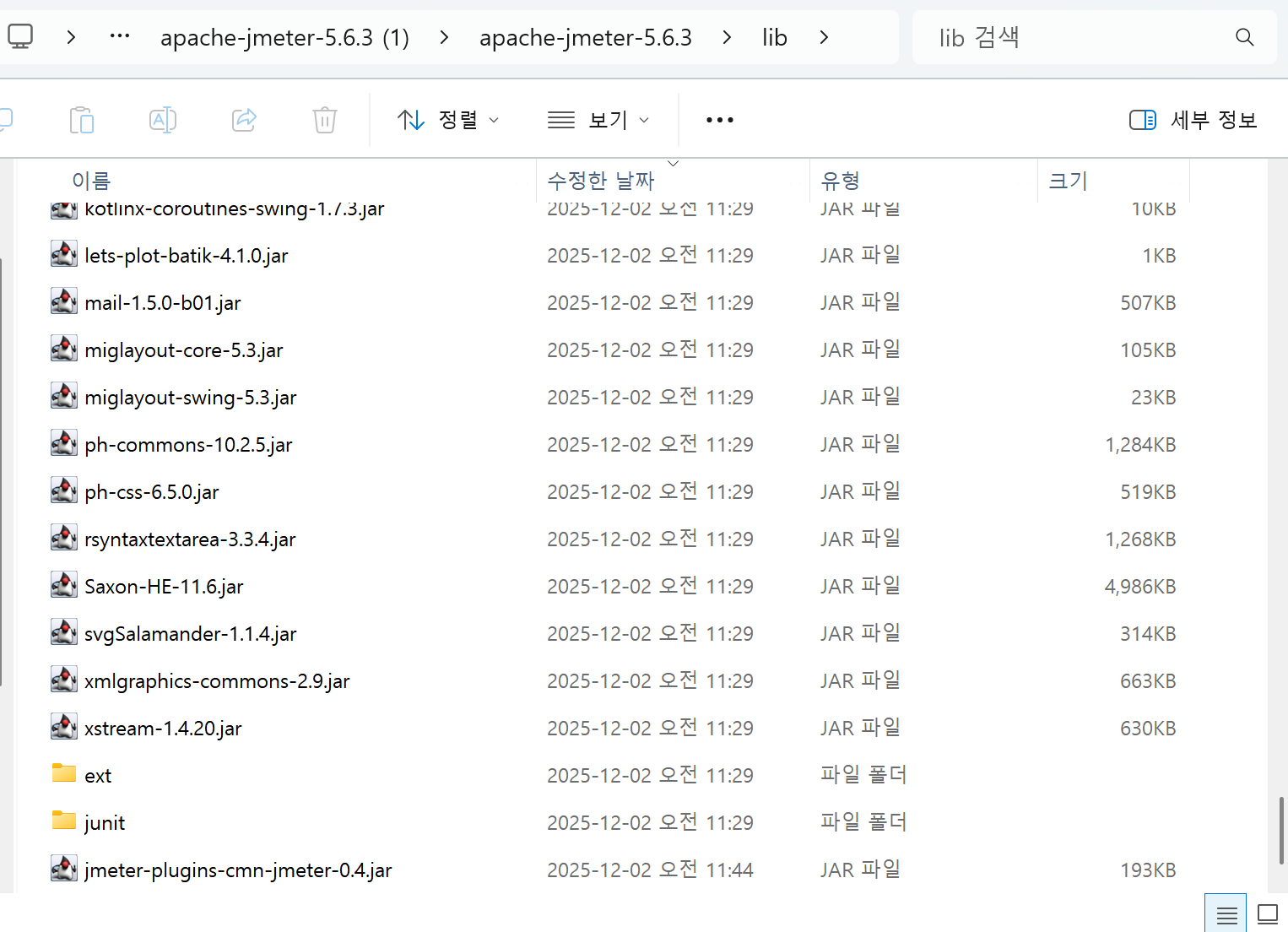
Task: Click jar icon of miglayout-core-5.3.jar
Action: coord(64,349)
